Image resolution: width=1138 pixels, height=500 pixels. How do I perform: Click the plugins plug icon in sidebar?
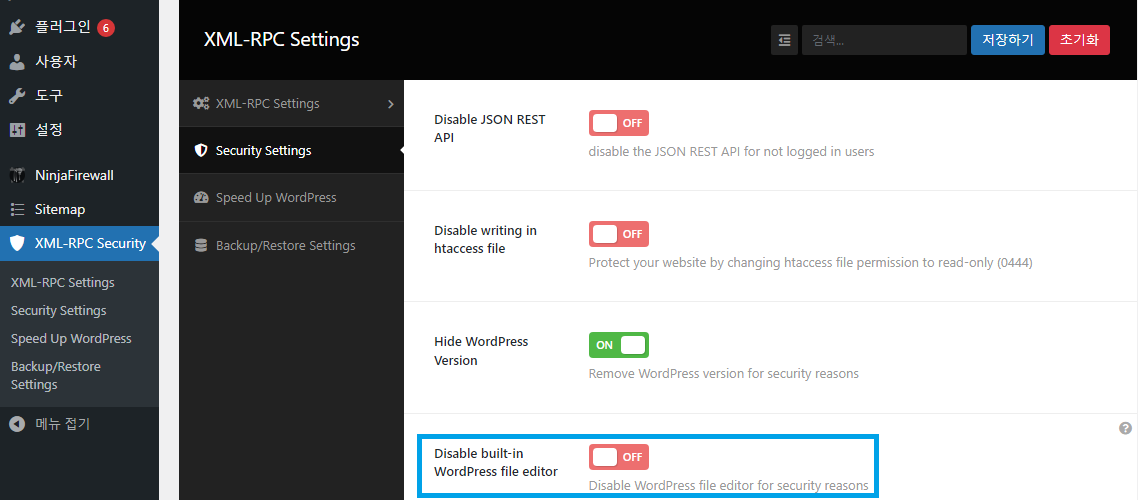click(x=17, y=27)
